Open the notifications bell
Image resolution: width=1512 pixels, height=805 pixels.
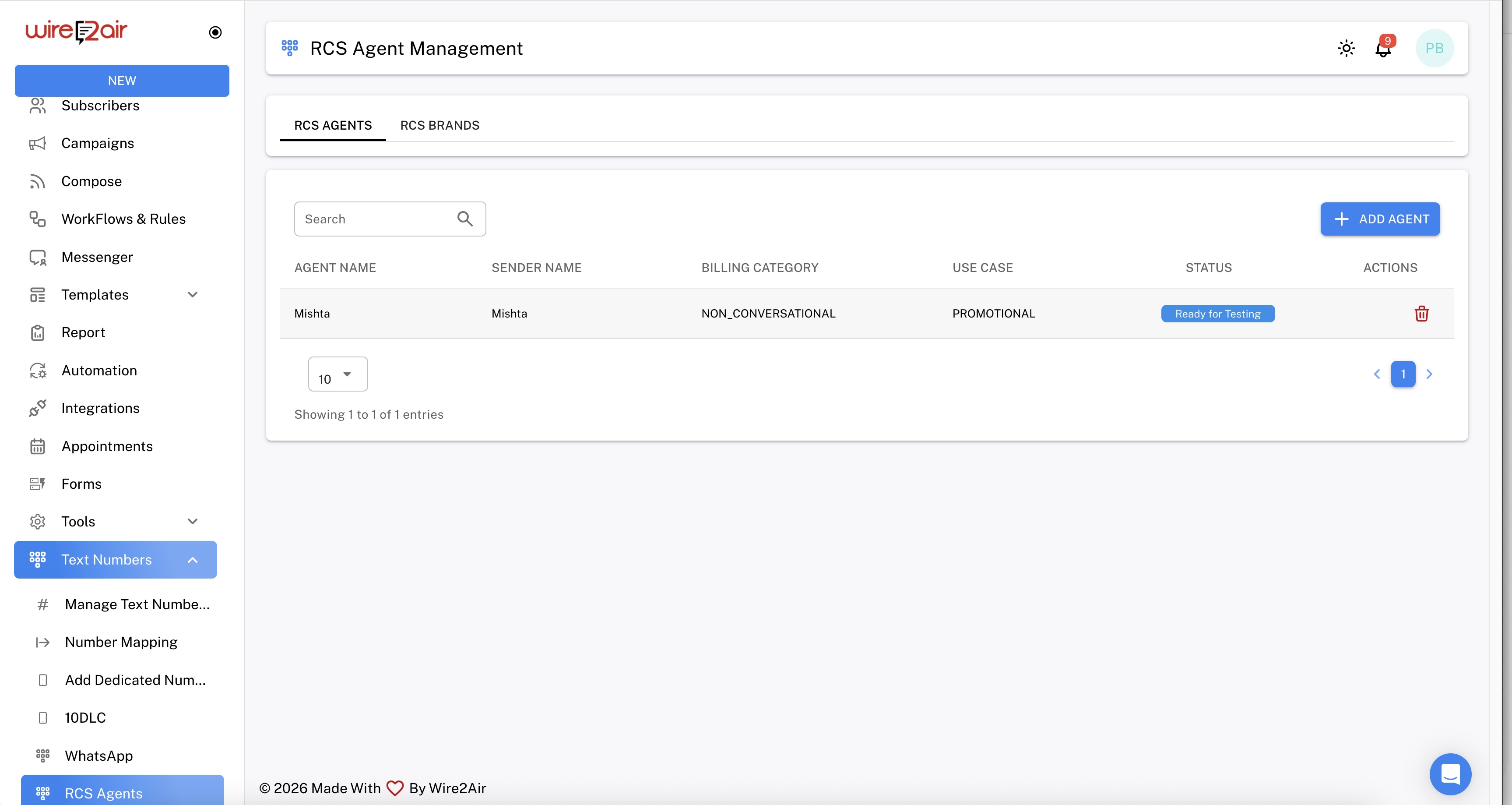click(1383, 49)
